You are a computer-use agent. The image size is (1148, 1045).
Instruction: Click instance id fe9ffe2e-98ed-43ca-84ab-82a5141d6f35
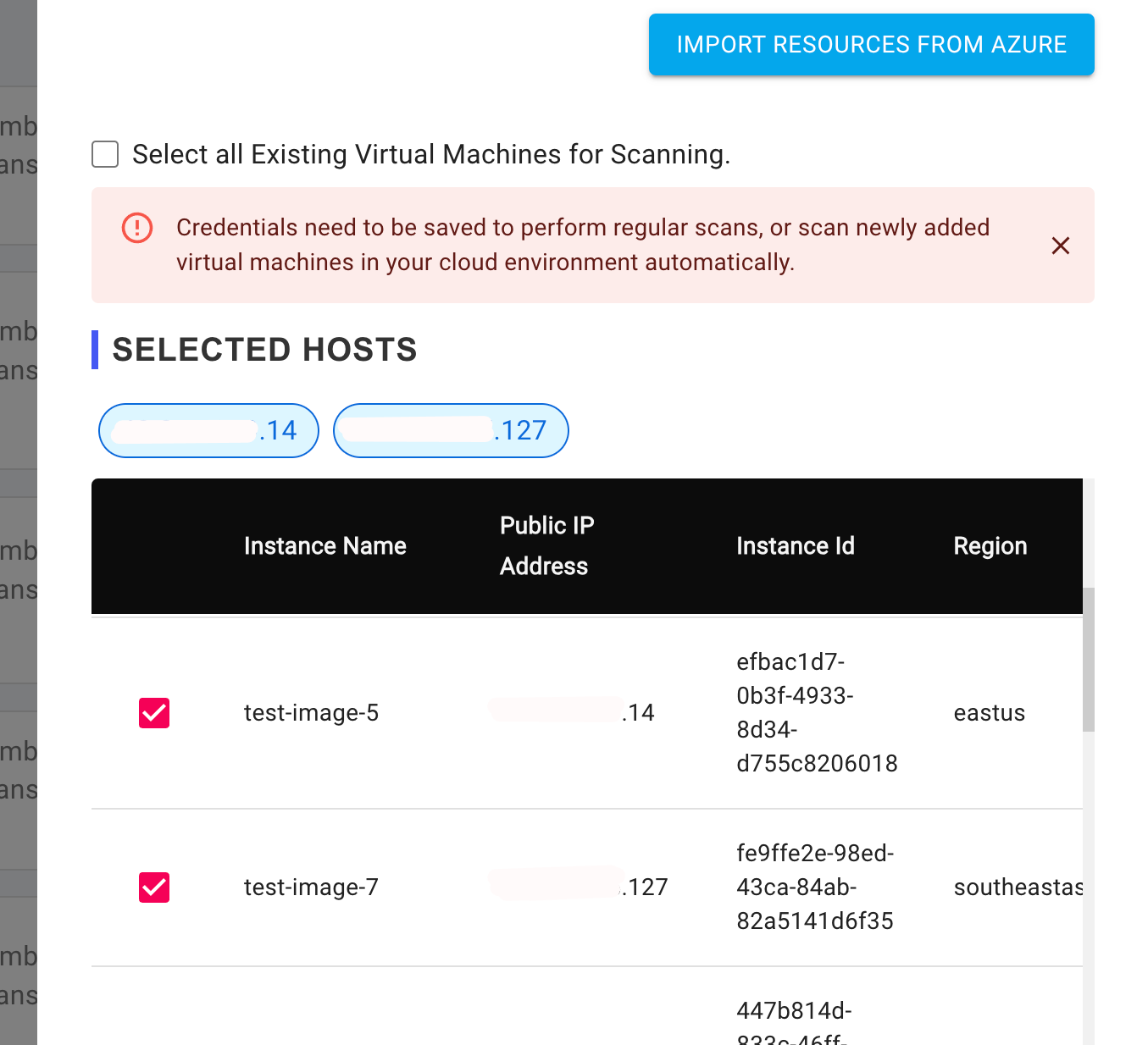click(814, 887)
